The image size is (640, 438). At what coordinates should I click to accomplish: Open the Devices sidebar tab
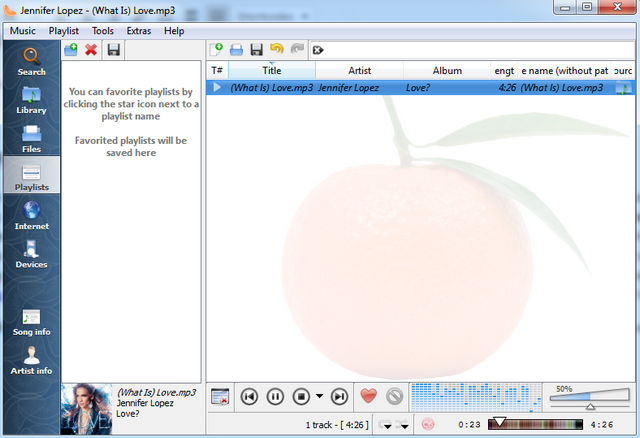click(31, 254)
